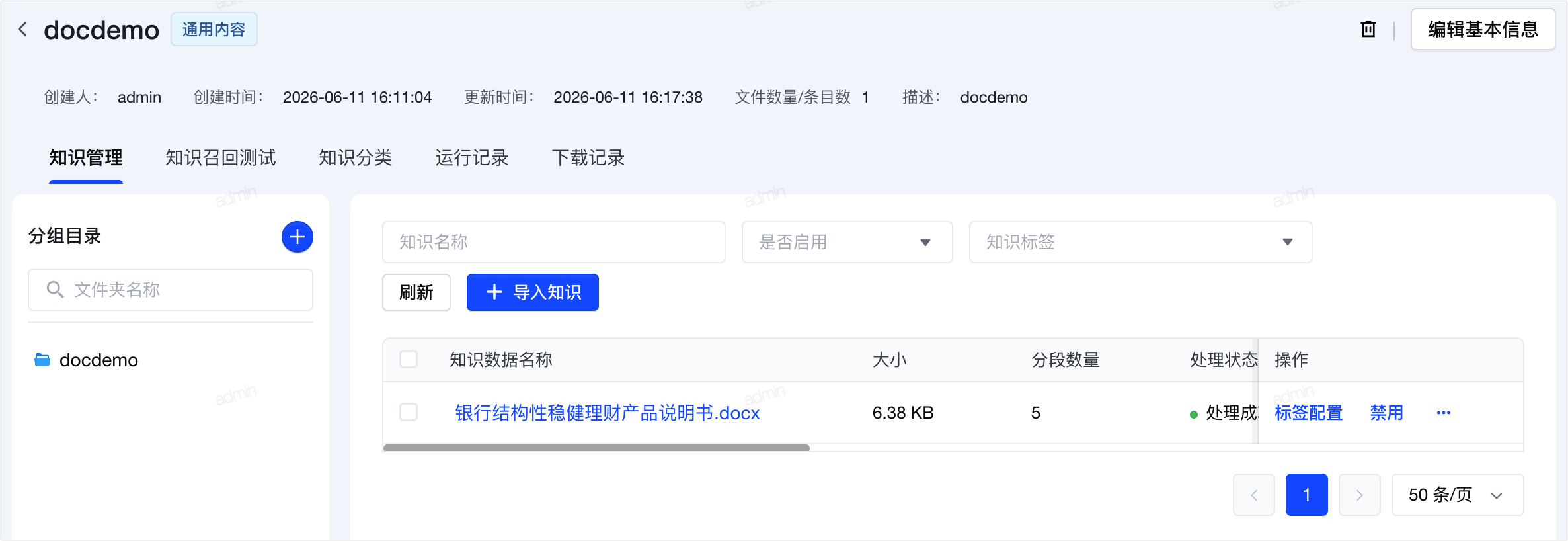The height and width of the screenshot is (541, 1568).
Task: Open 银行结构性稳健理财产品说明书.docx link
Action: click(x=608, y=413)
